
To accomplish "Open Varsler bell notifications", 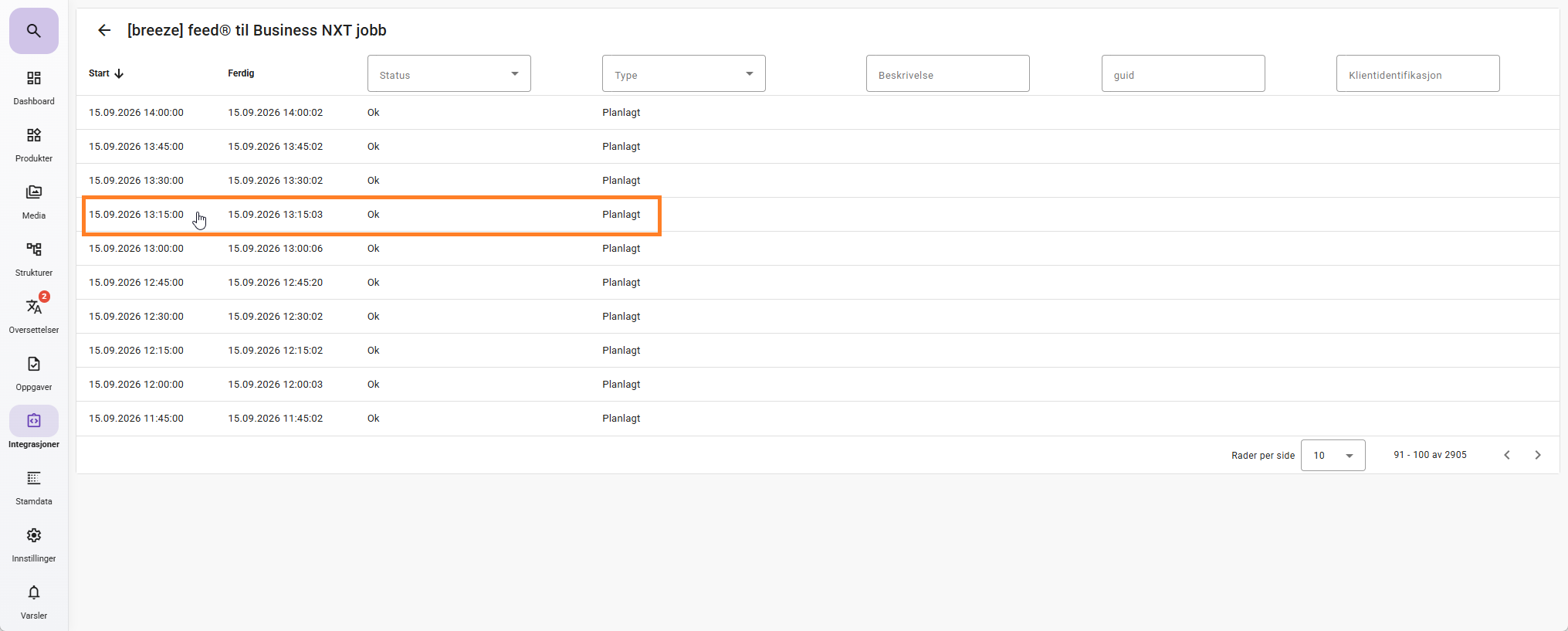I will pos(34,602).
